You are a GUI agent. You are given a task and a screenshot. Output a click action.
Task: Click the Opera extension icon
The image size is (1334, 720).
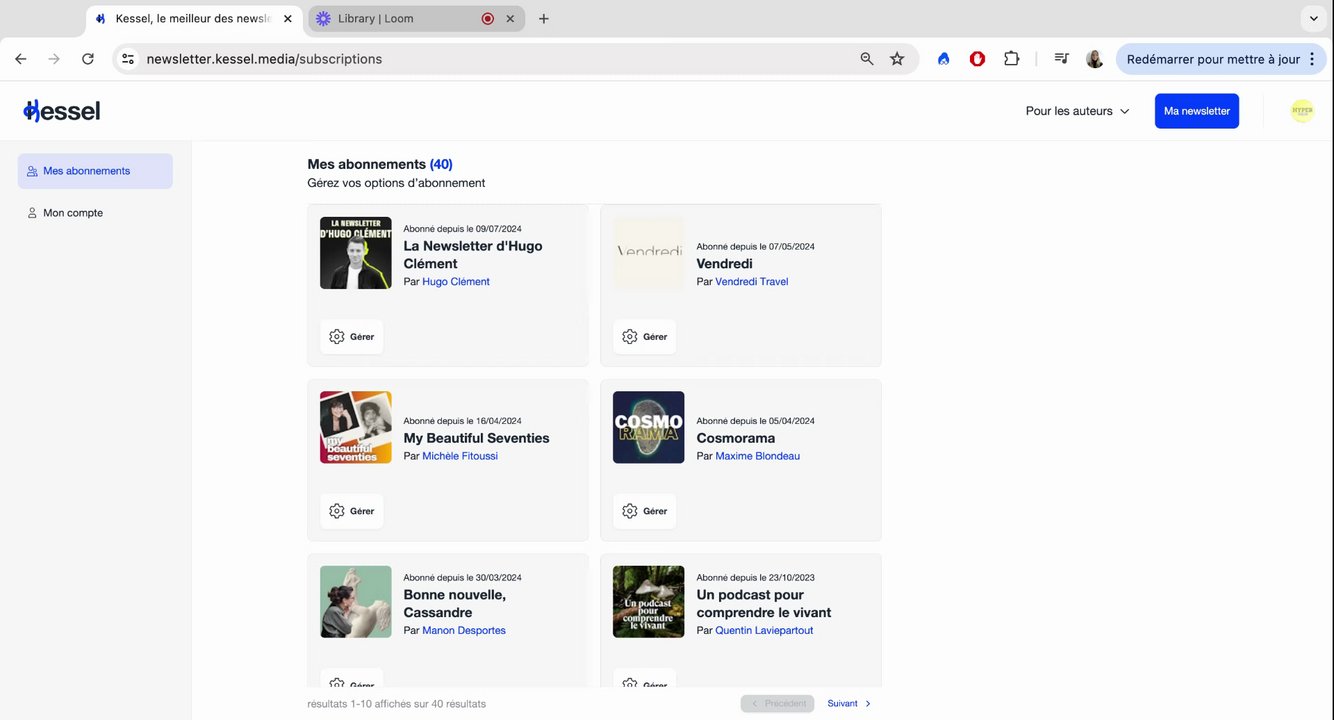tap(977, 59)
